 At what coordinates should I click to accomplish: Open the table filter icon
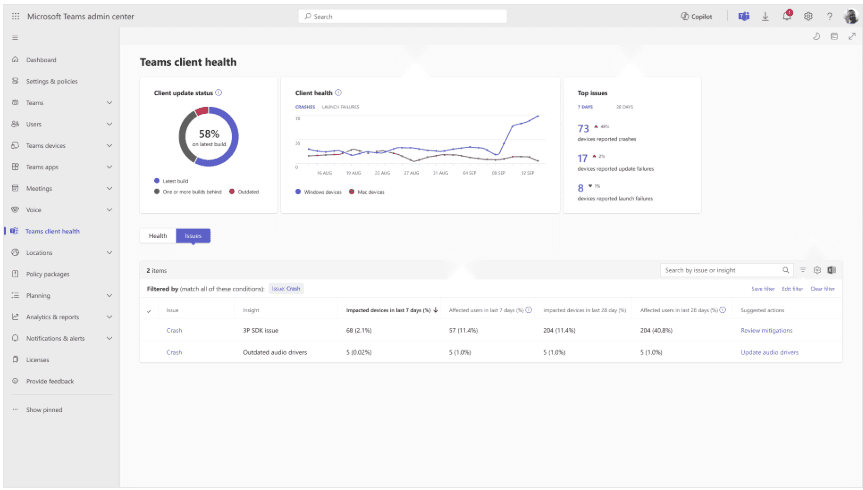(x=803, y=270)
